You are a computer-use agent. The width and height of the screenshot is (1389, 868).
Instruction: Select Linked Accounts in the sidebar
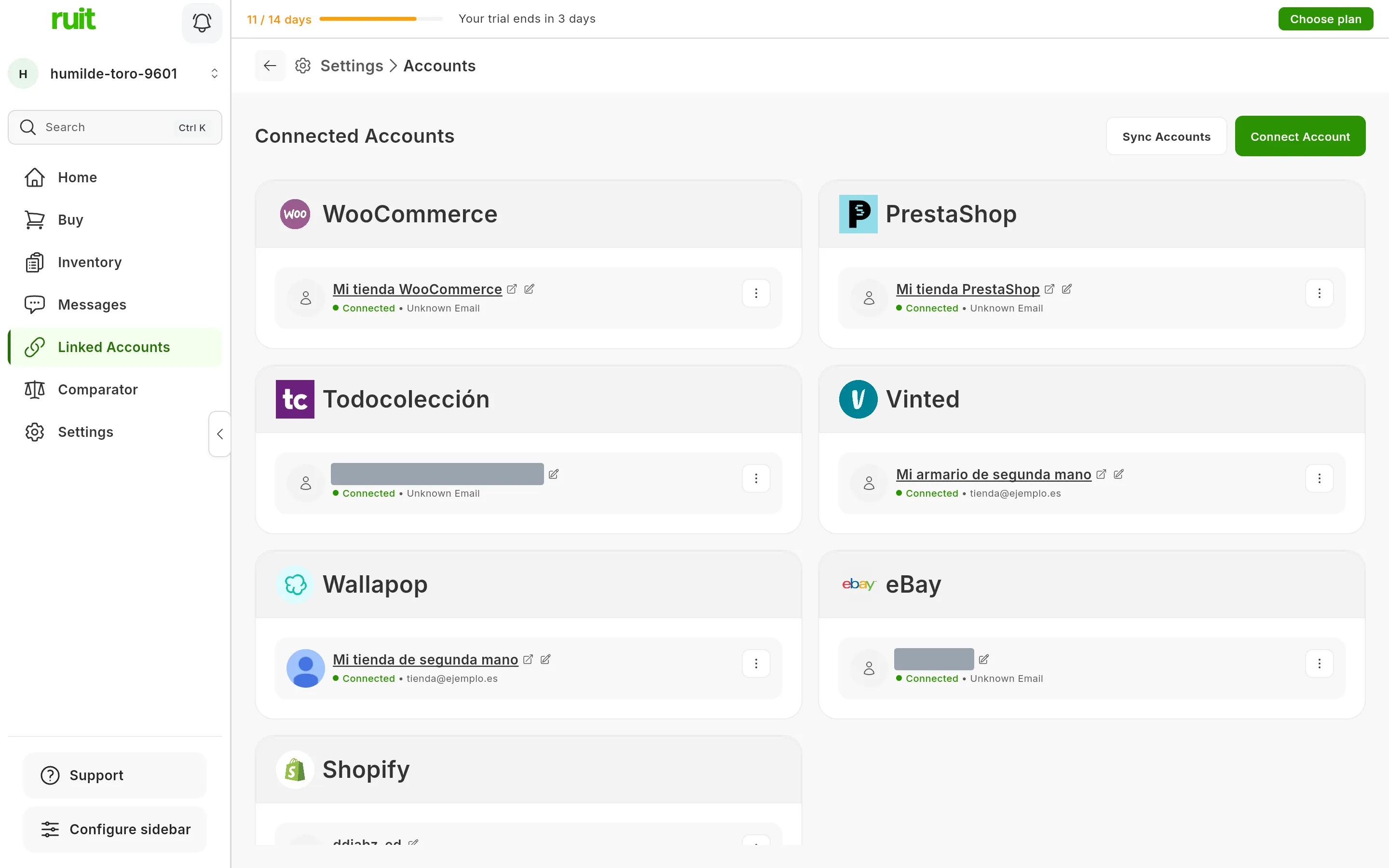click(115, 347)
